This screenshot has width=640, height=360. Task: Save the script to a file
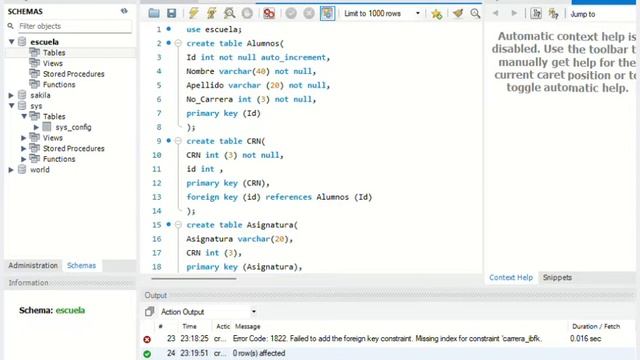pyautogui.click(x=171, y=13)
